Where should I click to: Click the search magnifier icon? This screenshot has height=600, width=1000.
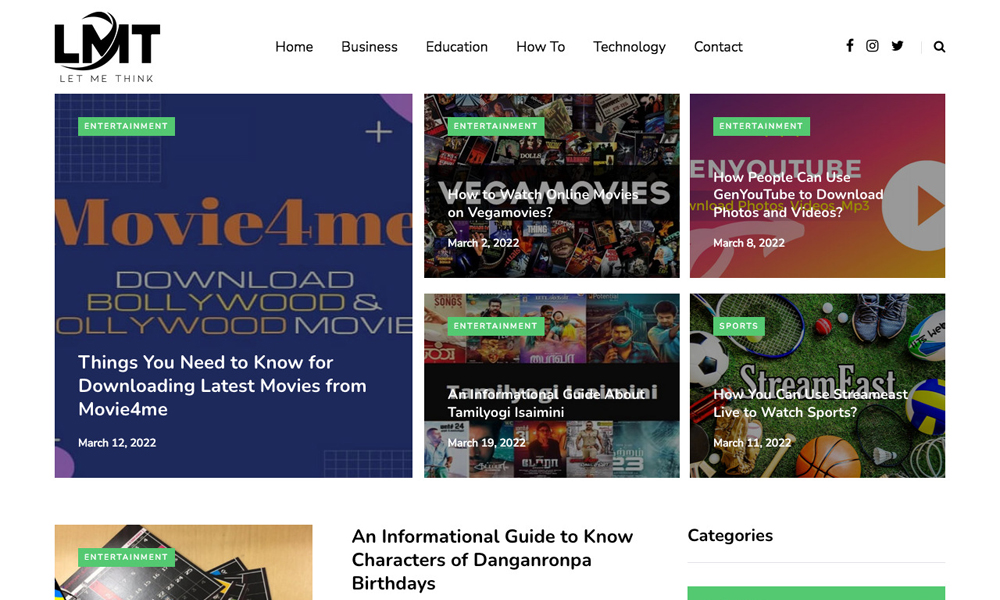point(939,47)
